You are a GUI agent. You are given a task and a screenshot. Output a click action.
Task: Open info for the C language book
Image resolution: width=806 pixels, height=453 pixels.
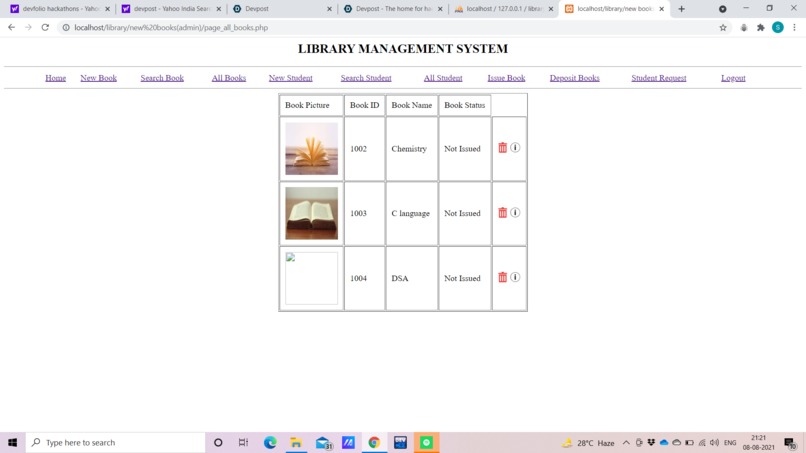point(515,212)
